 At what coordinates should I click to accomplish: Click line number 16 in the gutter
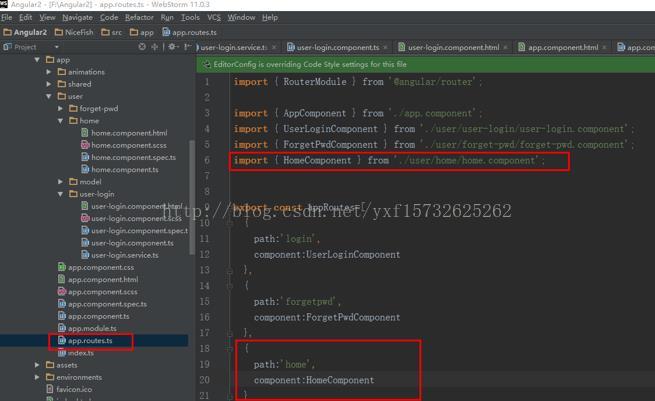click(x=204, y=317)
